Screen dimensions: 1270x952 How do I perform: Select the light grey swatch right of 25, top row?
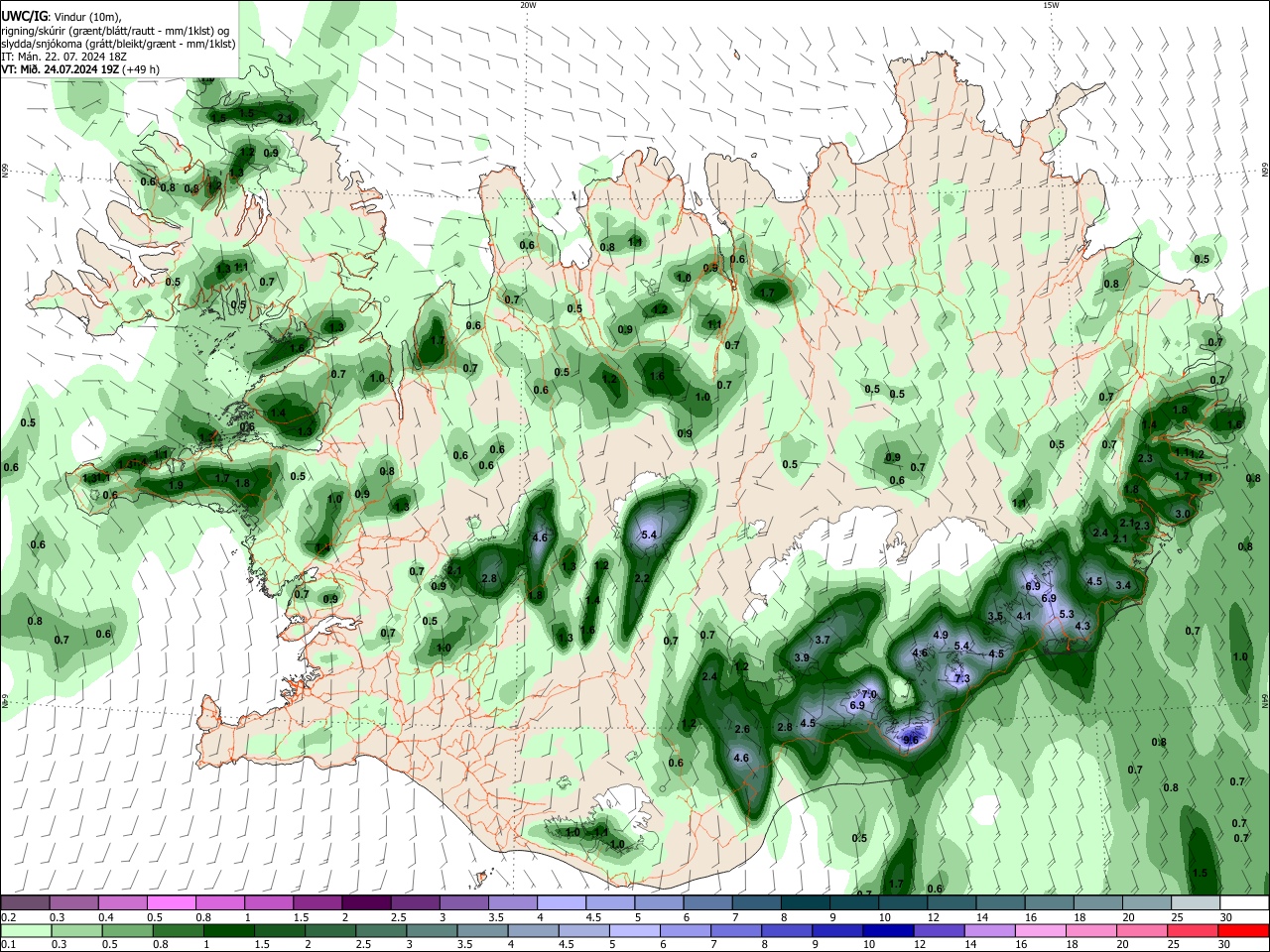coord(1196,902)
